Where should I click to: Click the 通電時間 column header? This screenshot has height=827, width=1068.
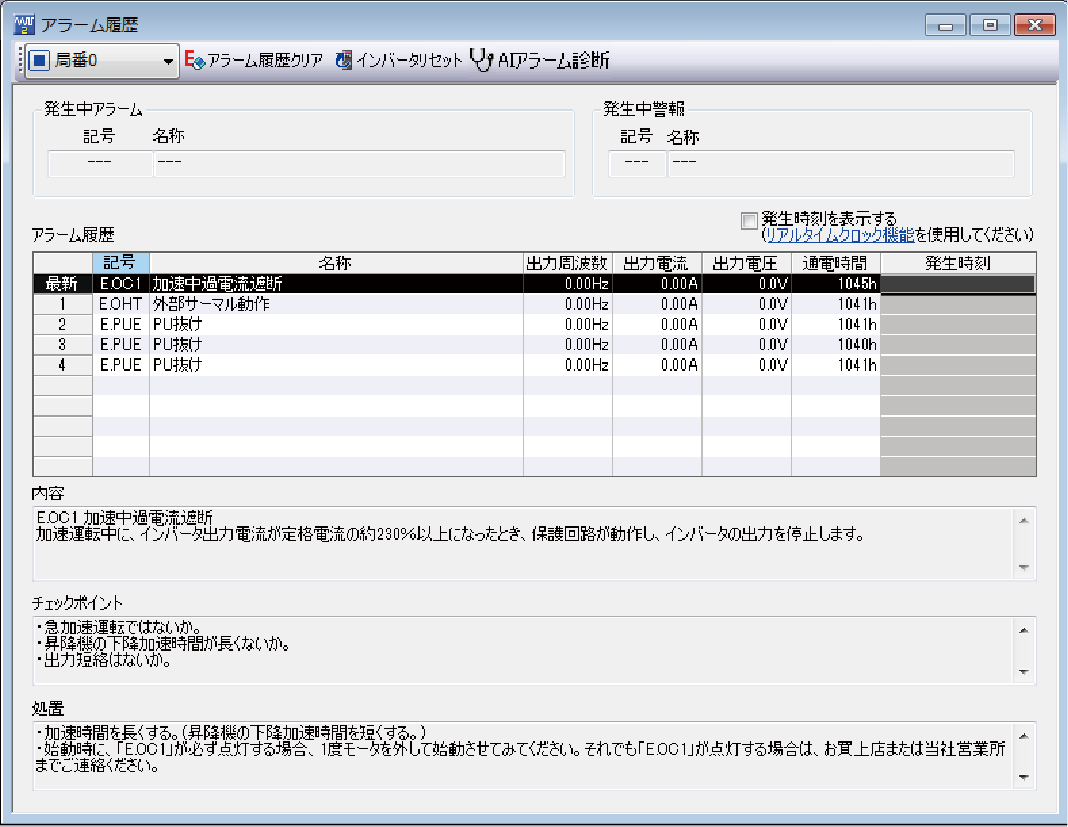(x=835, y=263)
